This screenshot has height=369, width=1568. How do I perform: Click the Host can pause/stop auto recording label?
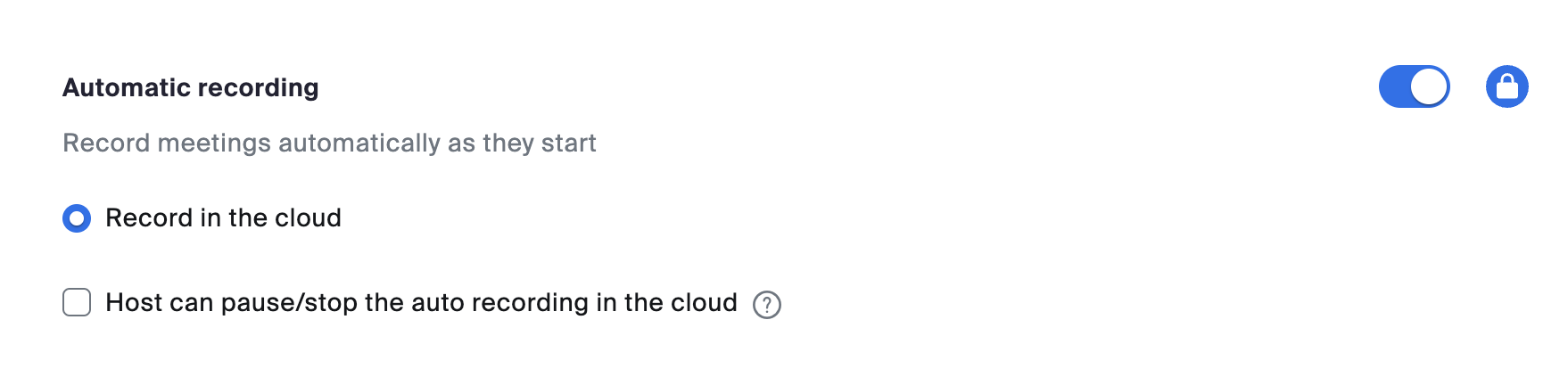(421, 303)
